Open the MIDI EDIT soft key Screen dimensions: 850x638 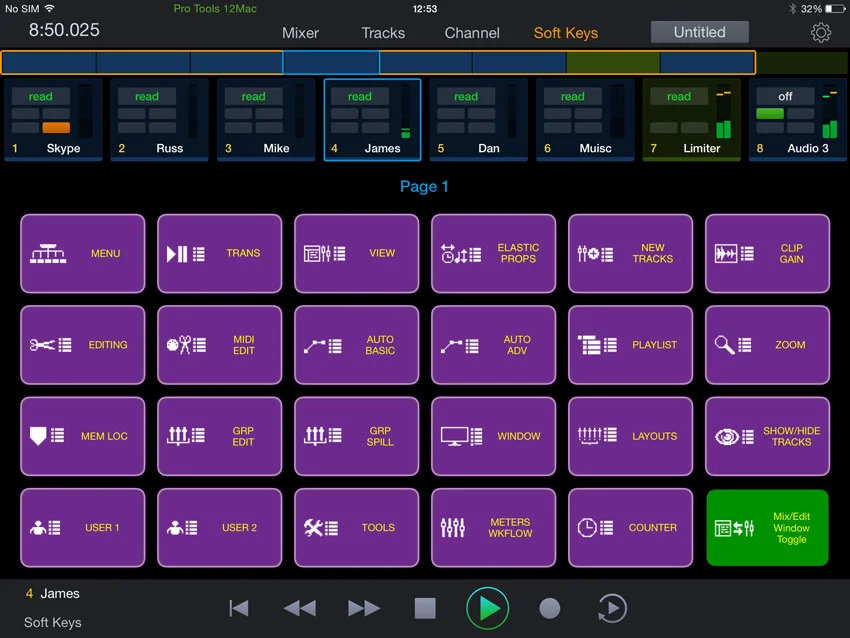220,345
